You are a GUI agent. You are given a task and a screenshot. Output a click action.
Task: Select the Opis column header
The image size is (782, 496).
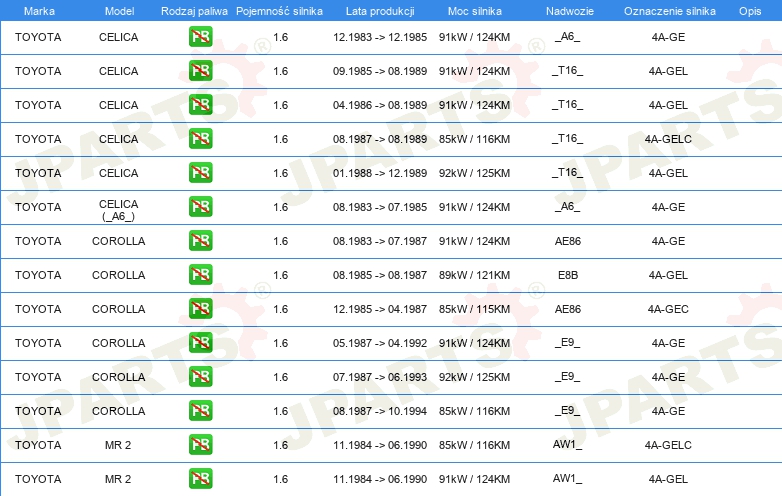pyautogui.click(x=750, y=11)
